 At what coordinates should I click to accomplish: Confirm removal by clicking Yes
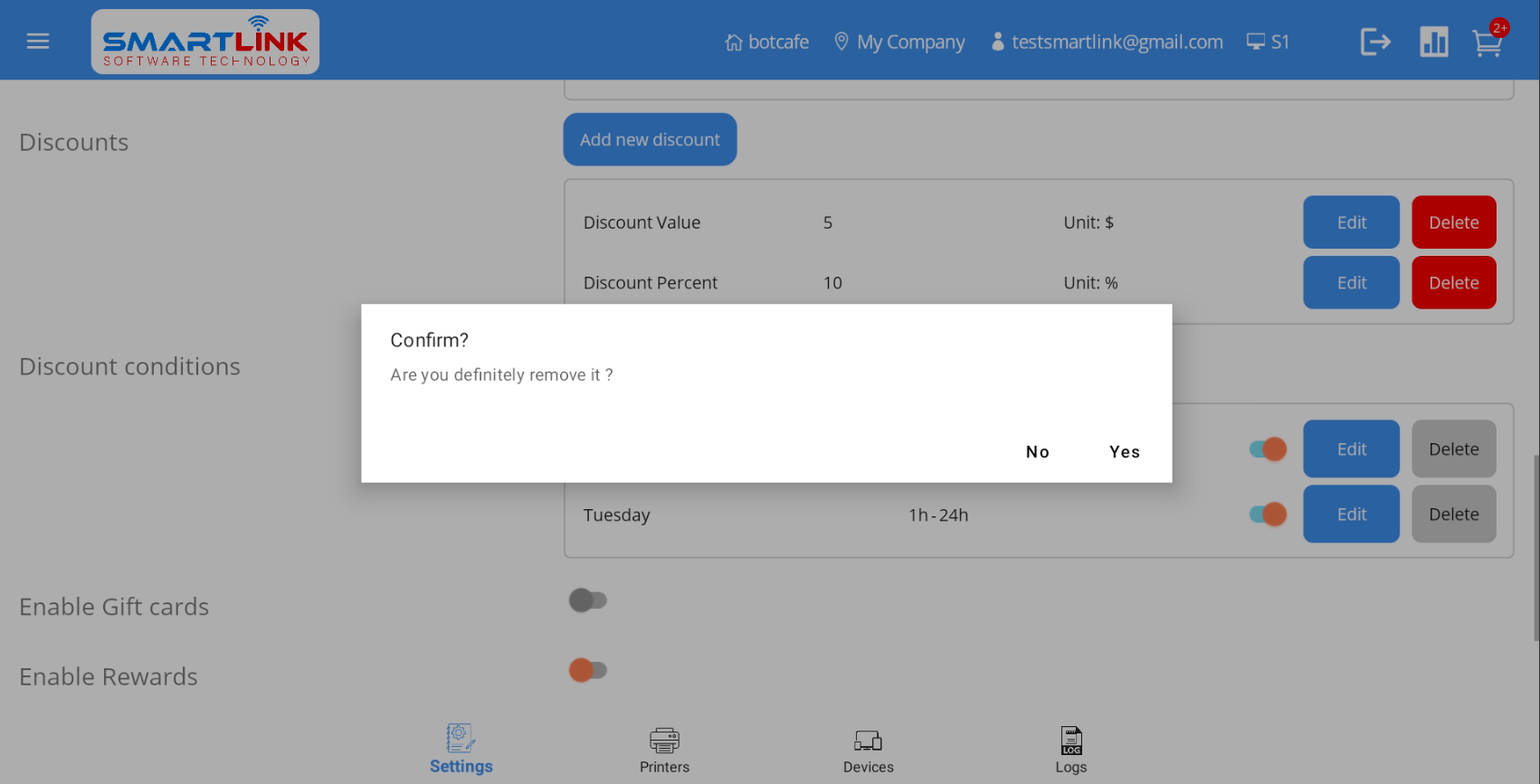(x=1124, y=452)
